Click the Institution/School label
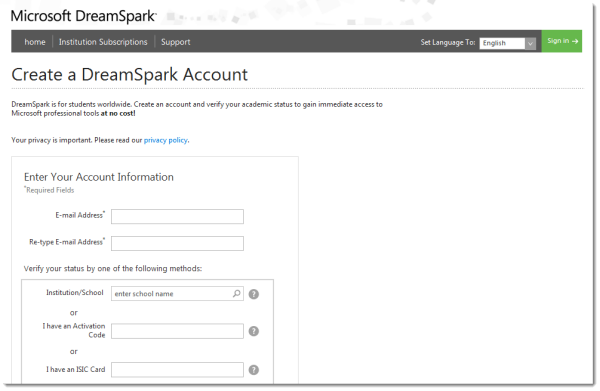 click(75, 292)
